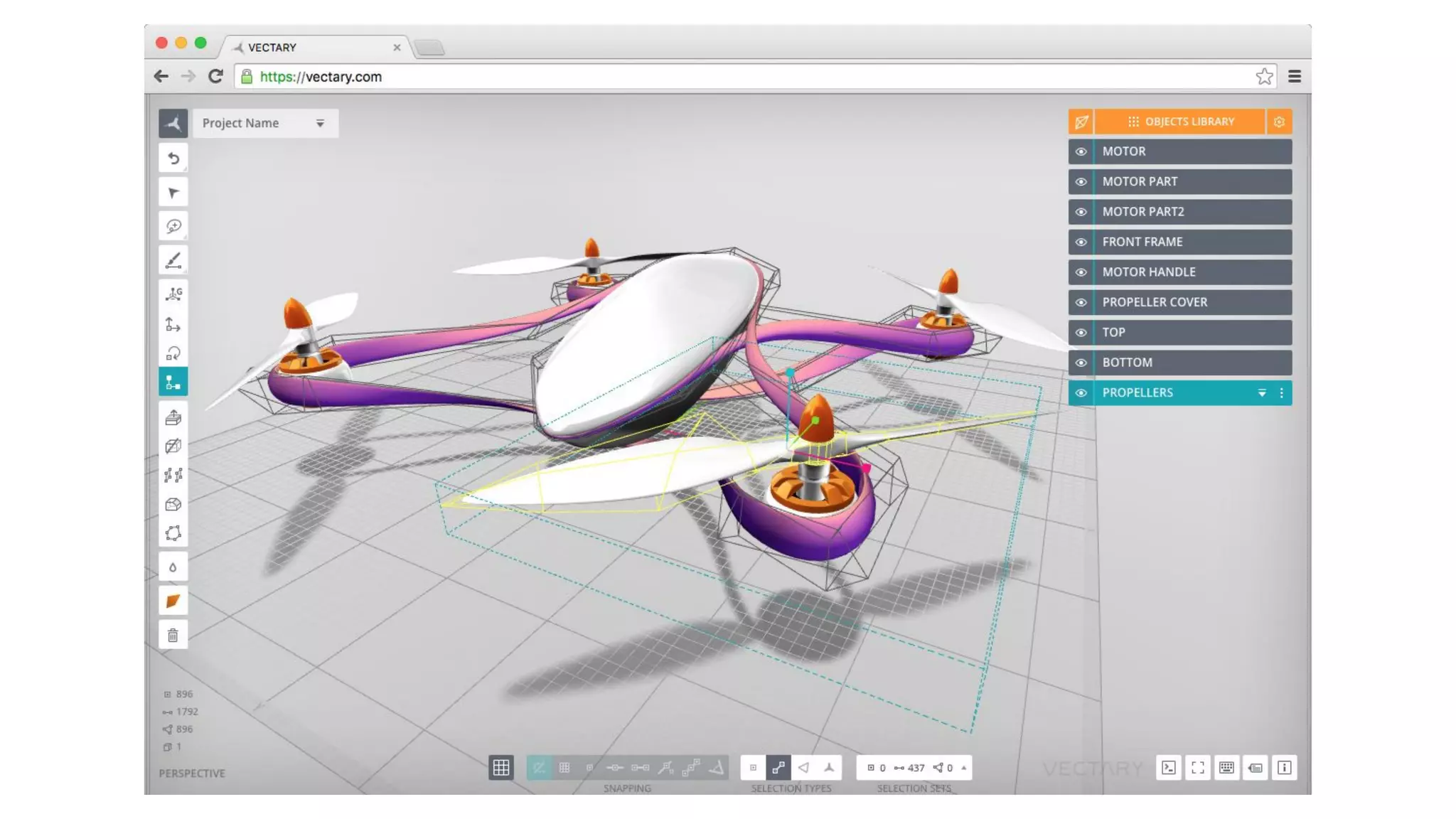
Task: Hide the MOTOR object with its eye icon
Action: [x=1081, y=151]
